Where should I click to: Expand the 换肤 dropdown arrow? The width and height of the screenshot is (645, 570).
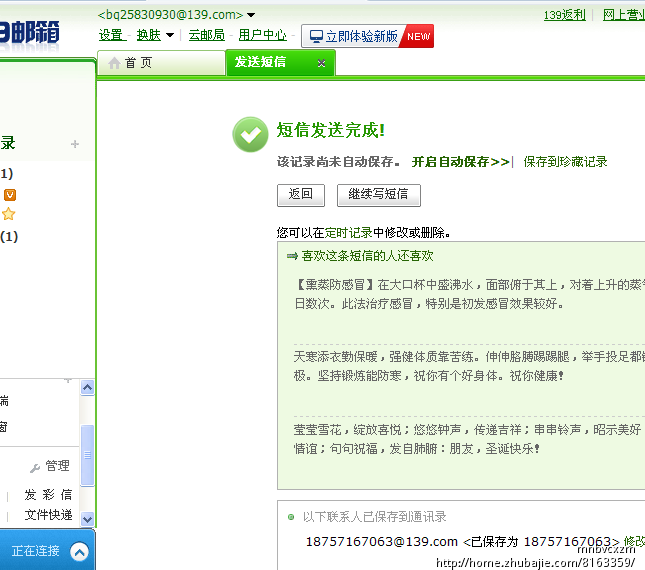coord(170,35)
